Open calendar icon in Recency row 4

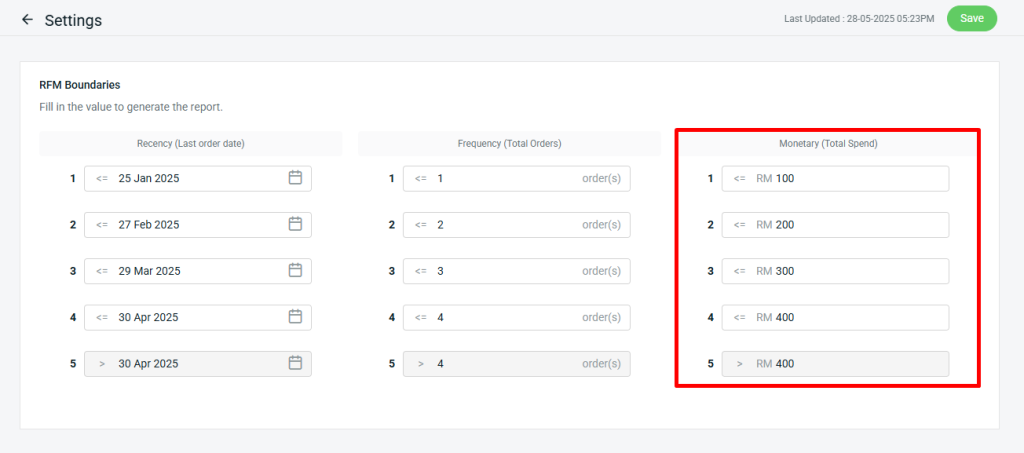click(295, 316)
